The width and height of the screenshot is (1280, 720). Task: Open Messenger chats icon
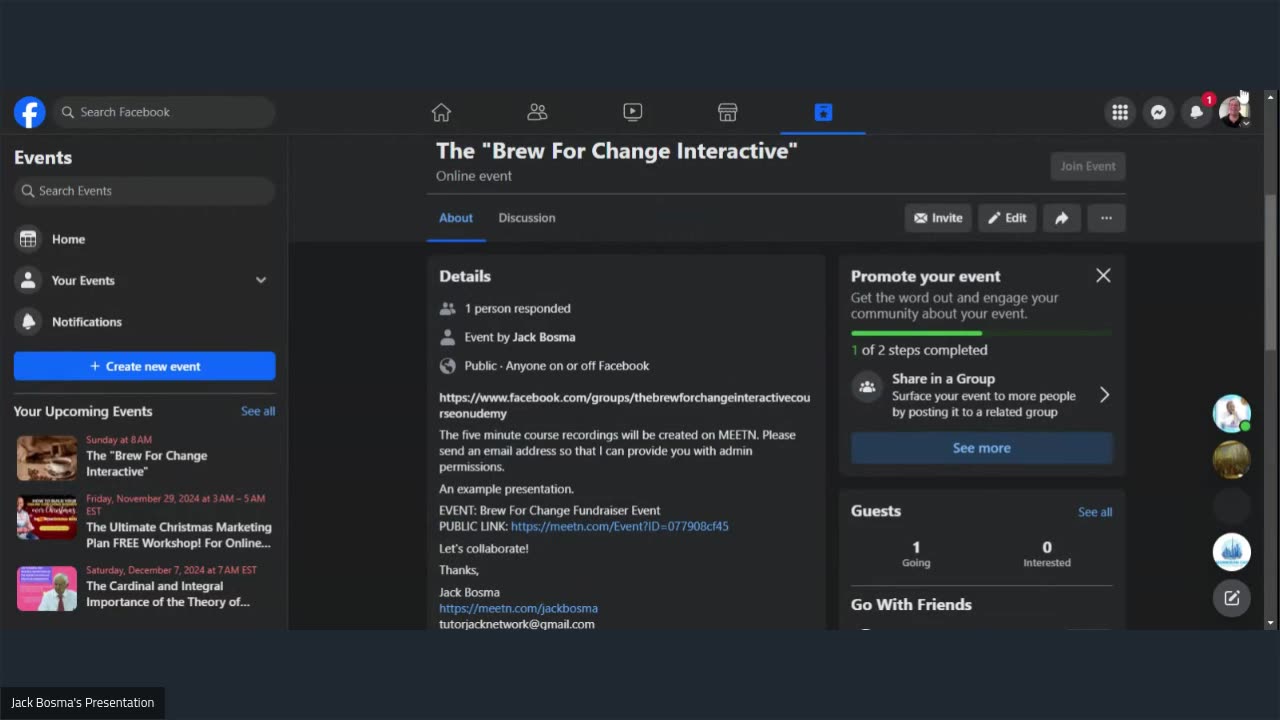pos(1158,112)
